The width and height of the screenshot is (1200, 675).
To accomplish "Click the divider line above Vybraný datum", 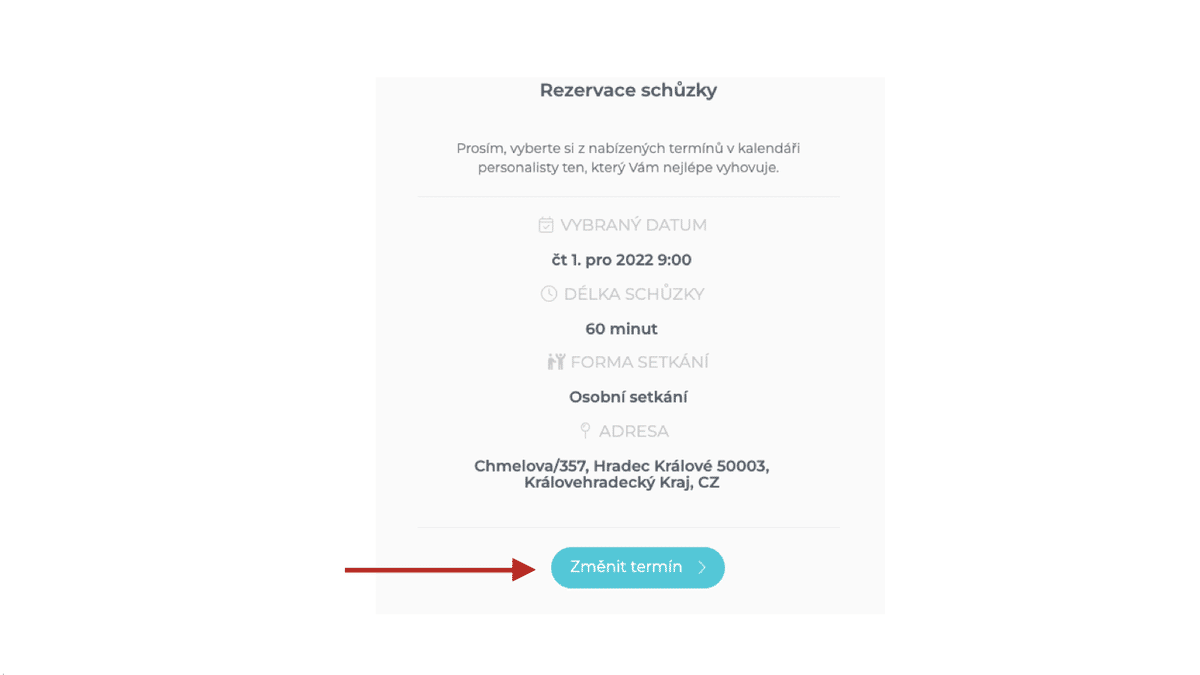I will point(628,197).
